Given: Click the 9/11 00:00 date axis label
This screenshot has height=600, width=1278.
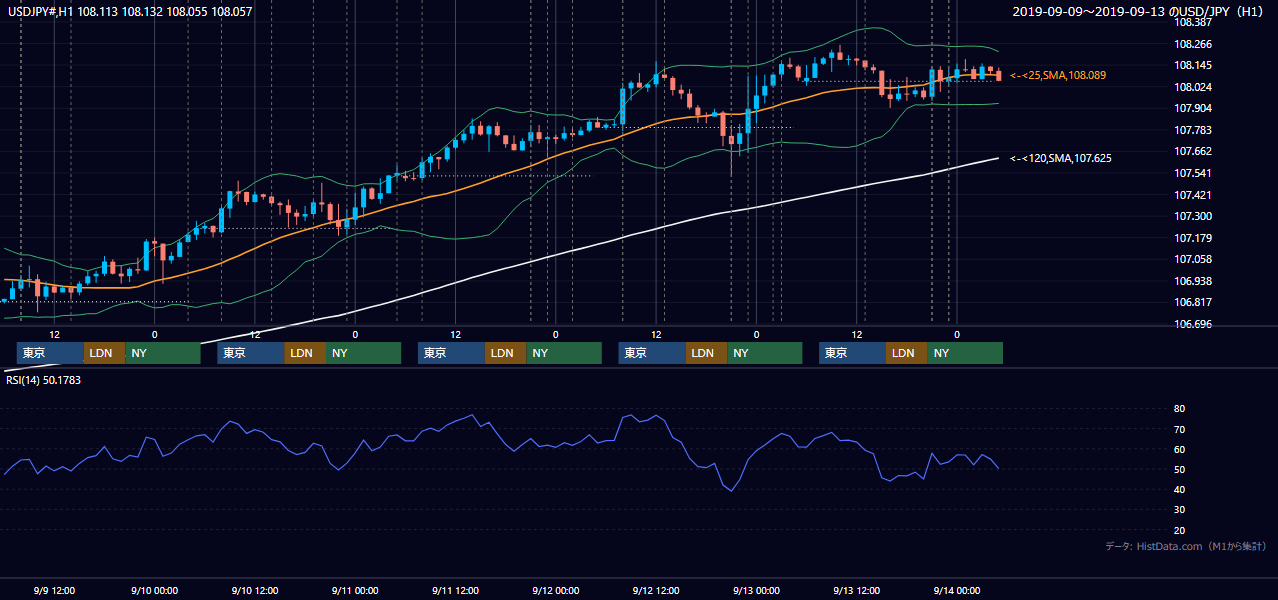Looking at the screenshot, I should [355, 590].
